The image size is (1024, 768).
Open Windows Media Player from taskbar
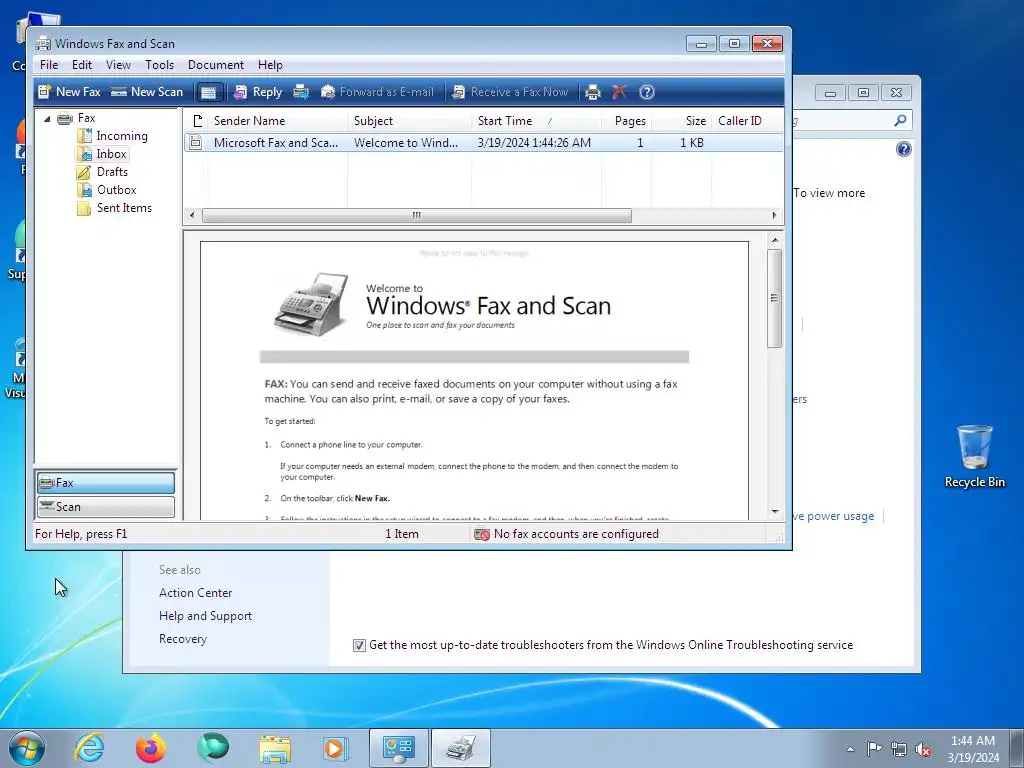pos(336,748)
